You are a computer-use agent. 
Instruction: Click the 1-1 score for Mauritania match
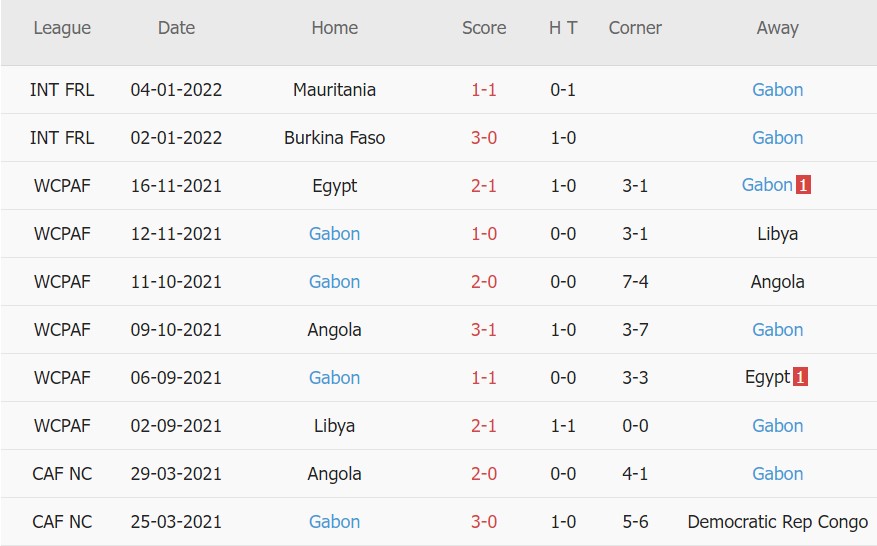pos(484,90)
